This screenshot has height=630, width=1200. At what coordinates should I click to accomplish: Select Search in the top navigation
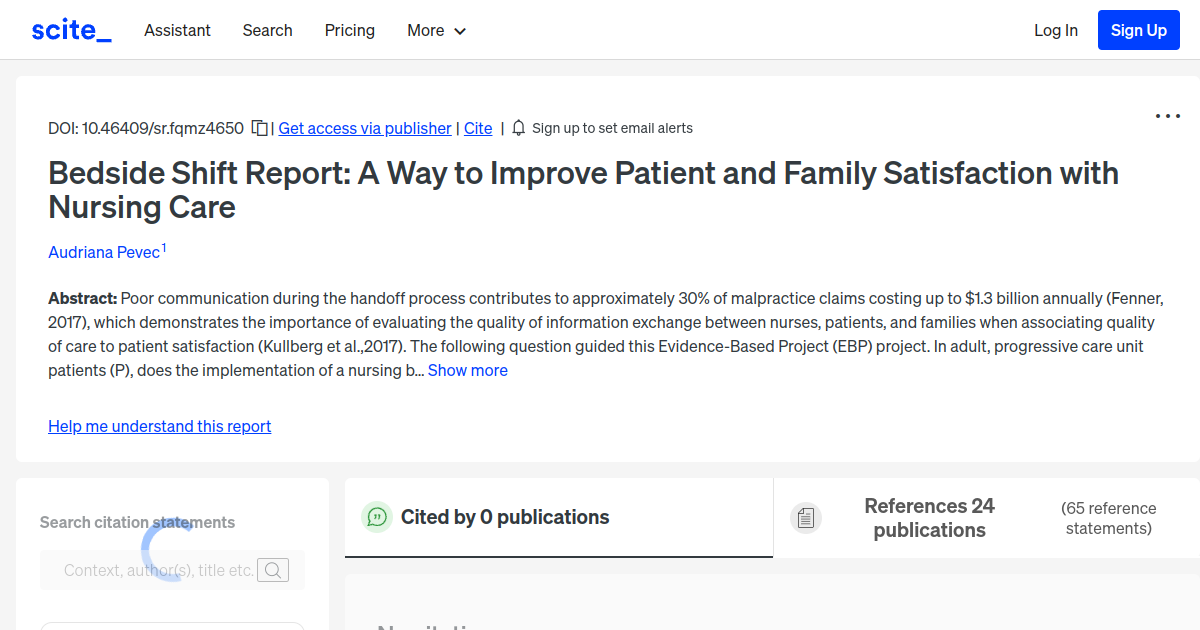267,31
